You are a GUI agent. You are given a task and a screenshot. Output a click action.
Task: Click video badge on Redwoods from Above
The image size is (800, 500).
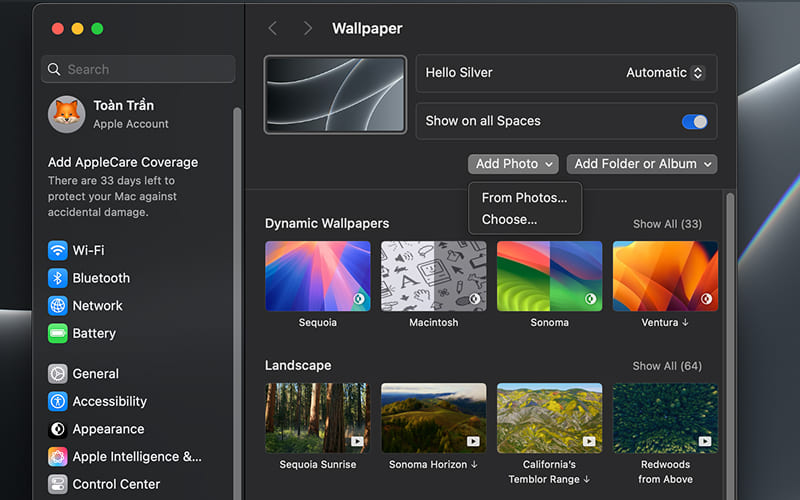(x=705, y=441)
